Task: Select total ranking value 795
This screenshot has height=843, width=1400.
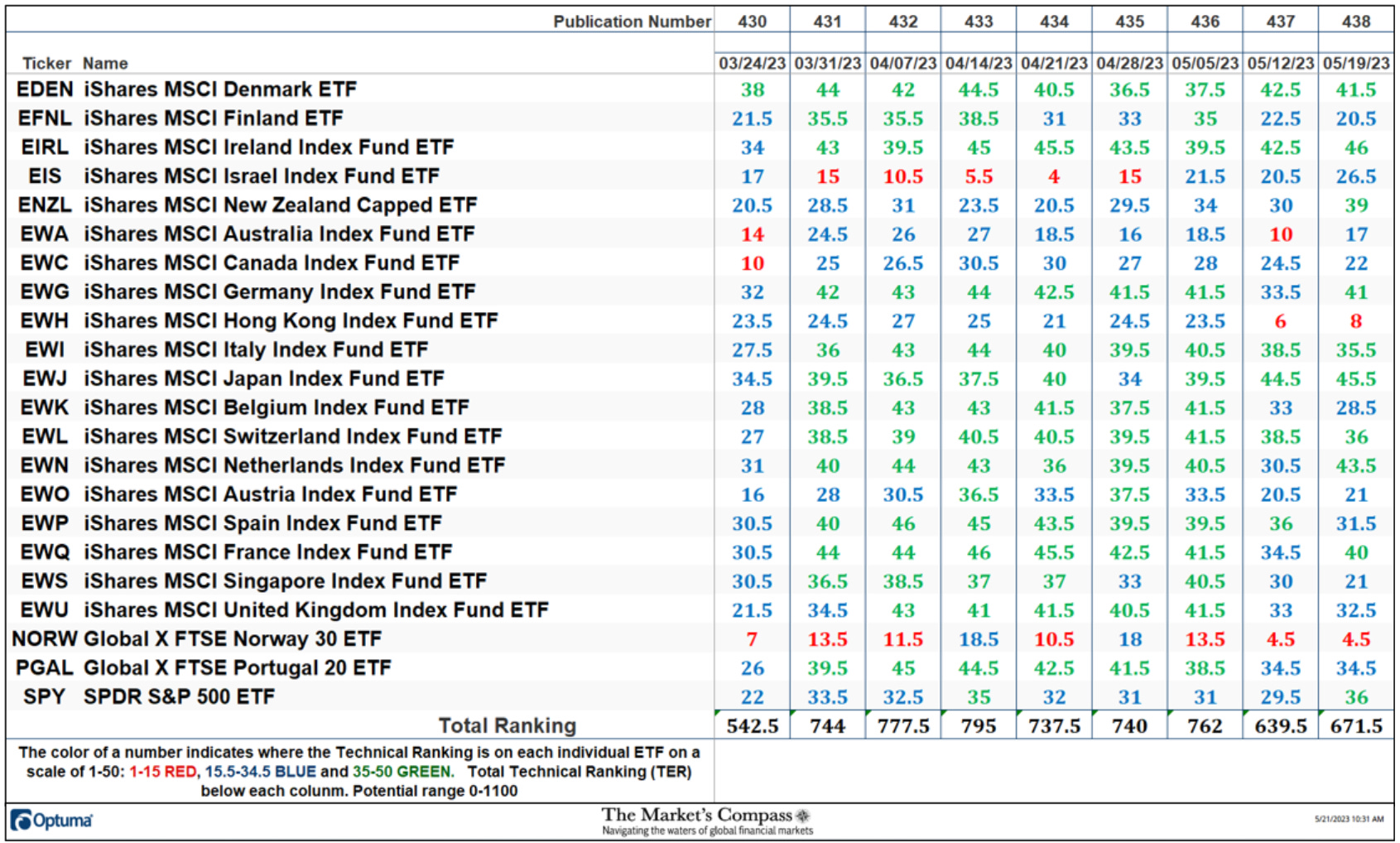Action: pyautogui.click(x=979, y=726)
